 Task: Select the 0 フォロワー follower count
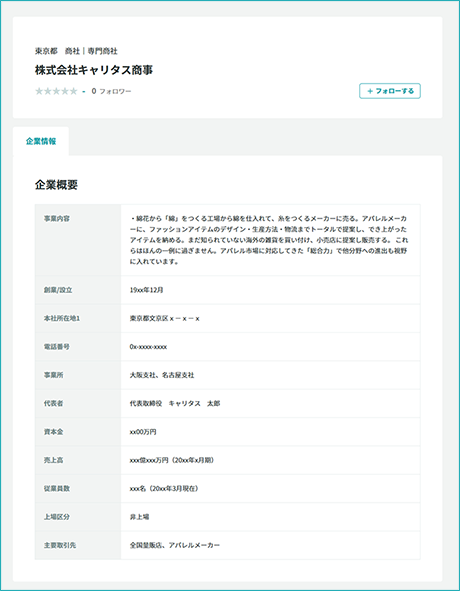point(111,91)
